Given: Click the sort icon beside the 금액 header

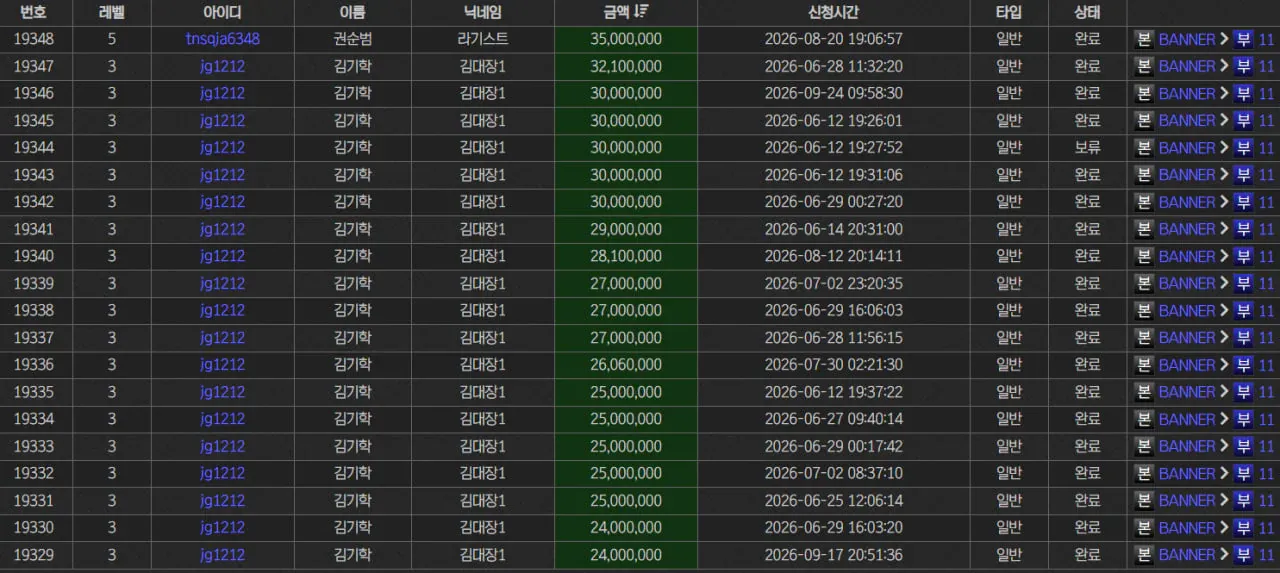Looking at the screenshot, I should (641, 12).
